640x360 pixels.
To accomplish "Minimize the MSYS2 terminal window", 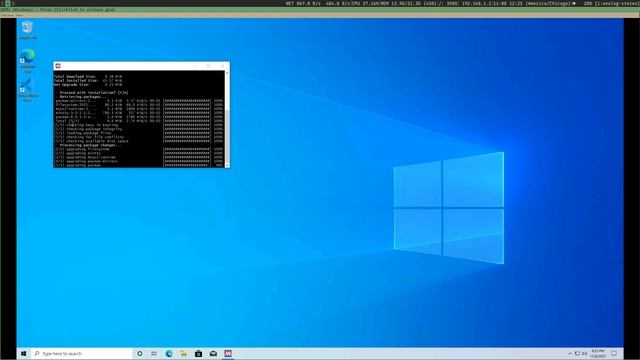I will [195, 66].
